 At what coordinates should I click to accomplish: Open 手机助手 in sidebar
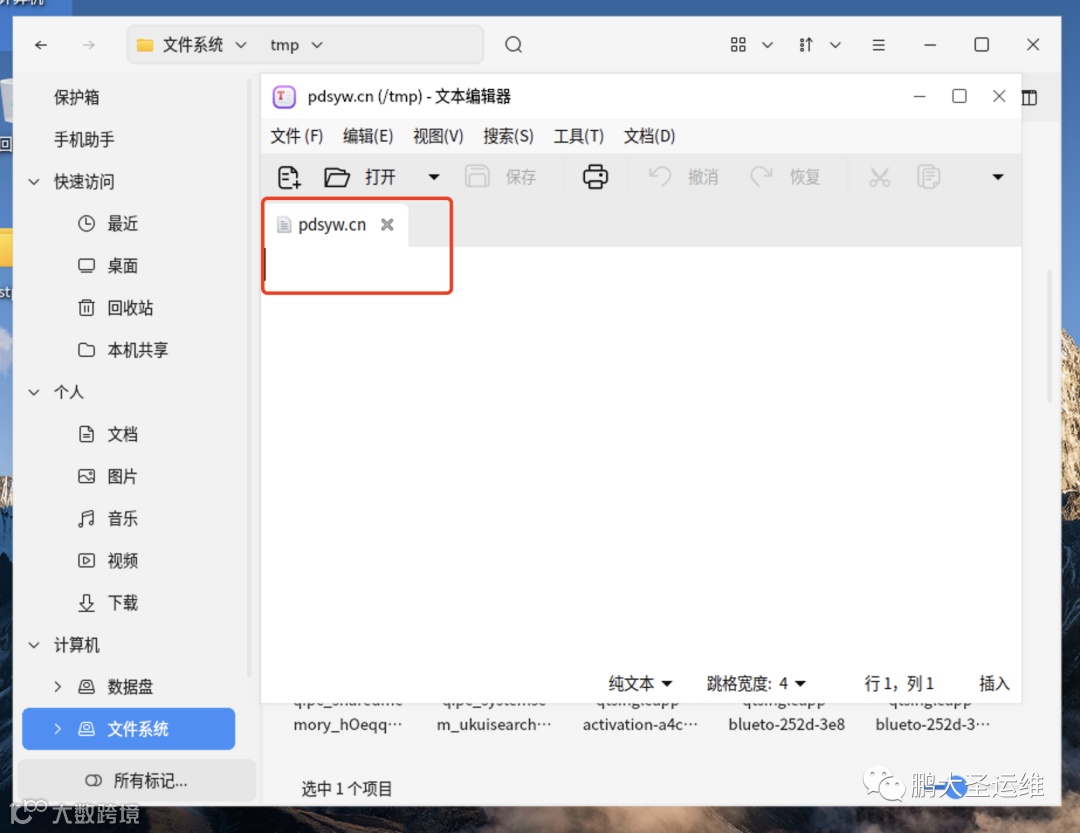[x=84, y=139]
